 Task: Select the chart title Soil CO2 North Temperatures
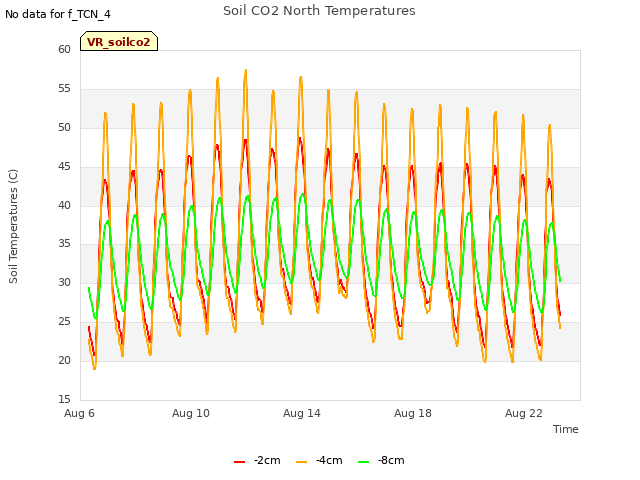[319, 11]
